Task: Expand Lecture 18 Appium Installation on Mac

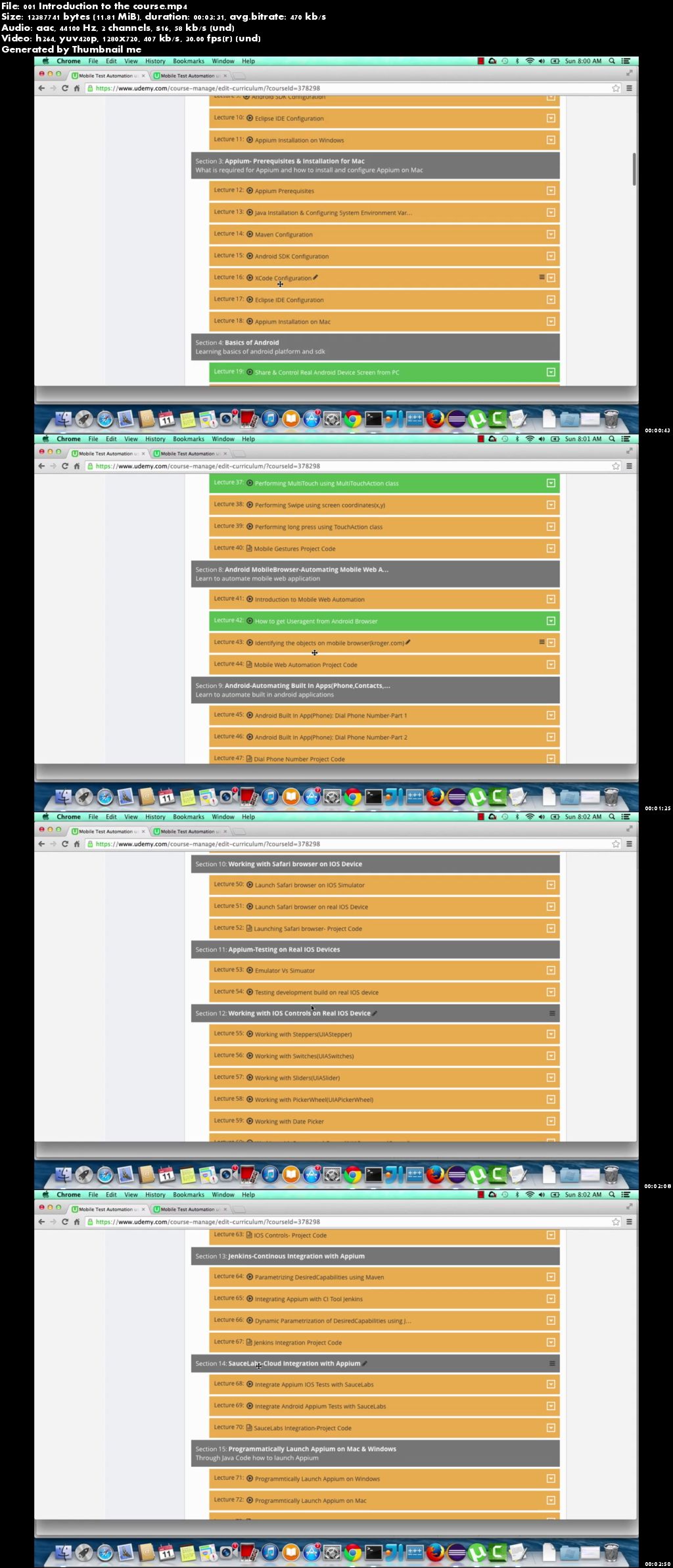Action: (x=551, y=321)
